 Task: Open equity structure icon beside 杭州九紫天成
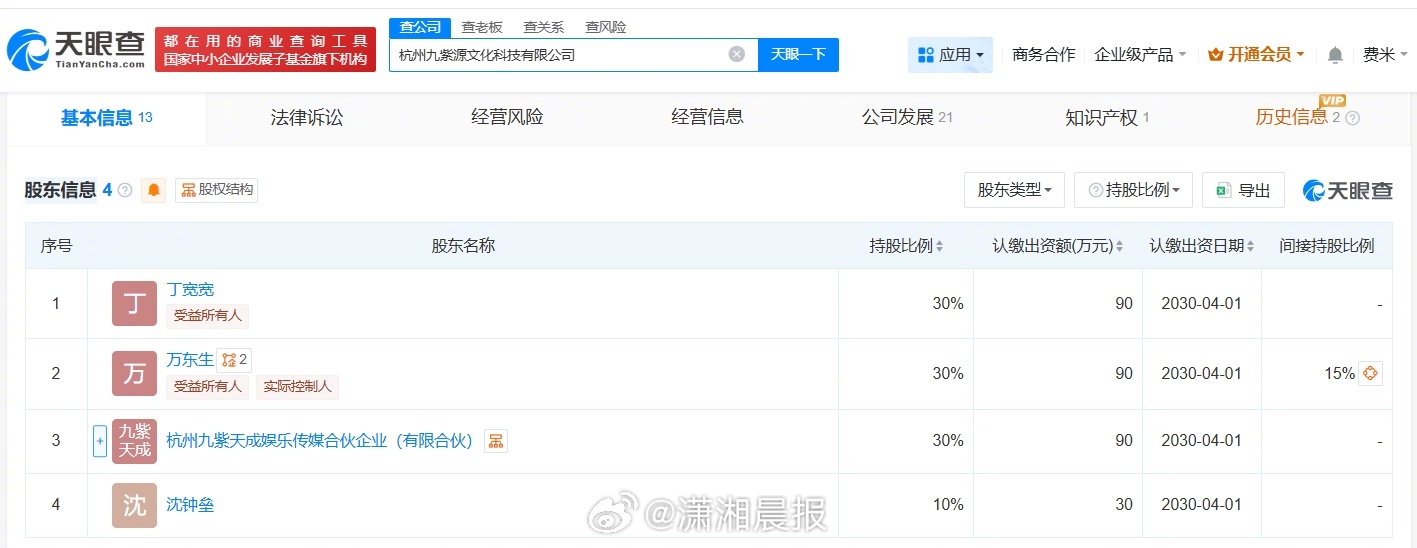pos(495,441)
